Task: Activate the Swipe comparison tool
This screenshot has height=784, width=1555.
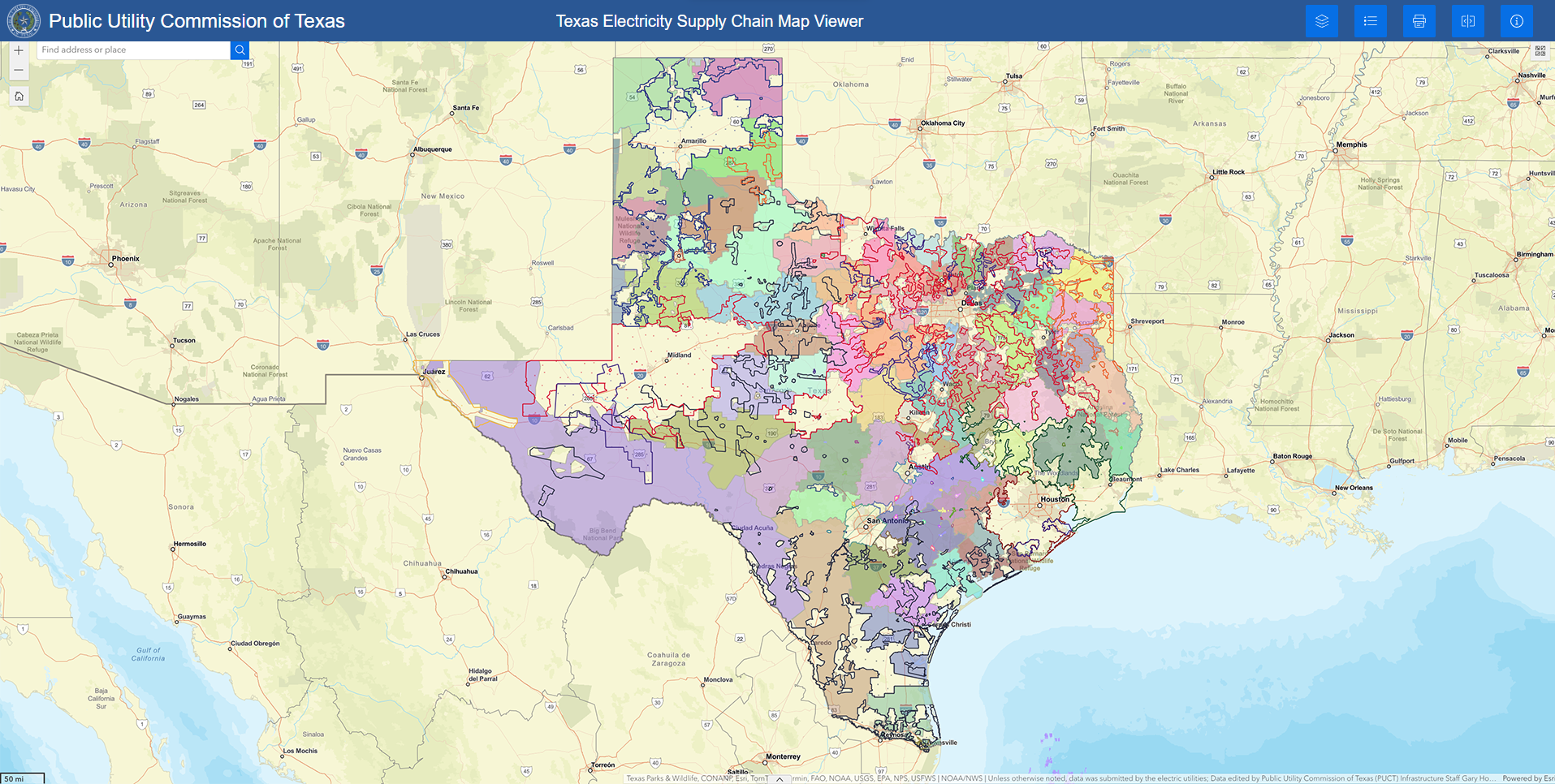Action: coord(1467,21)
